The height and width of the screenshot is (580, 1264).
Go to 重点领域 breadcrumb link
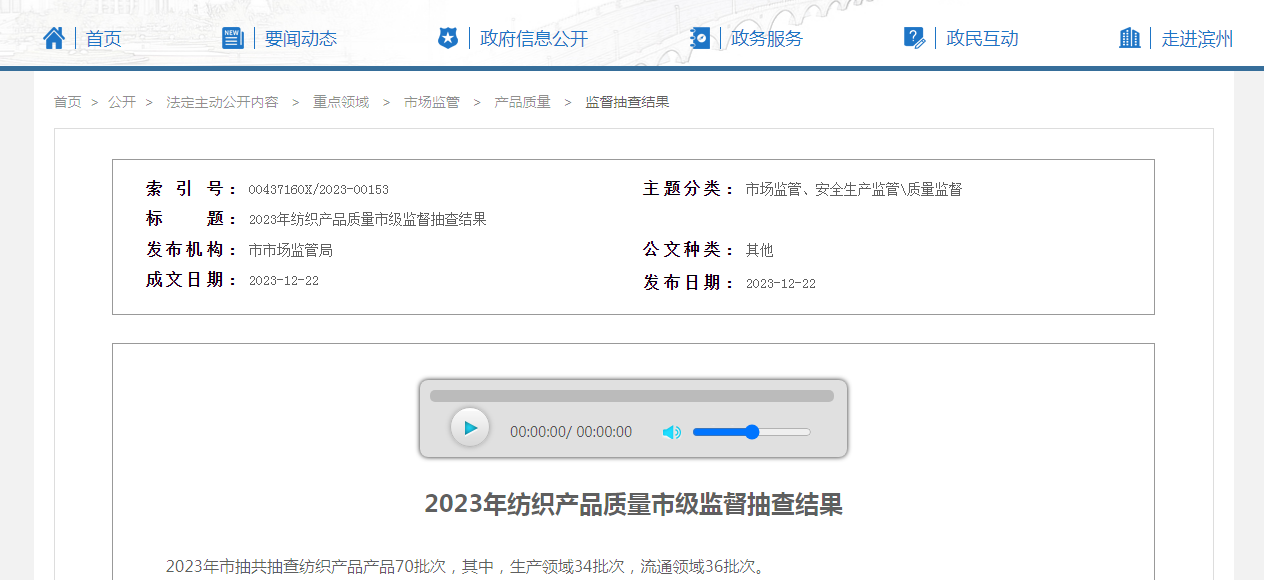pos(341,102)
